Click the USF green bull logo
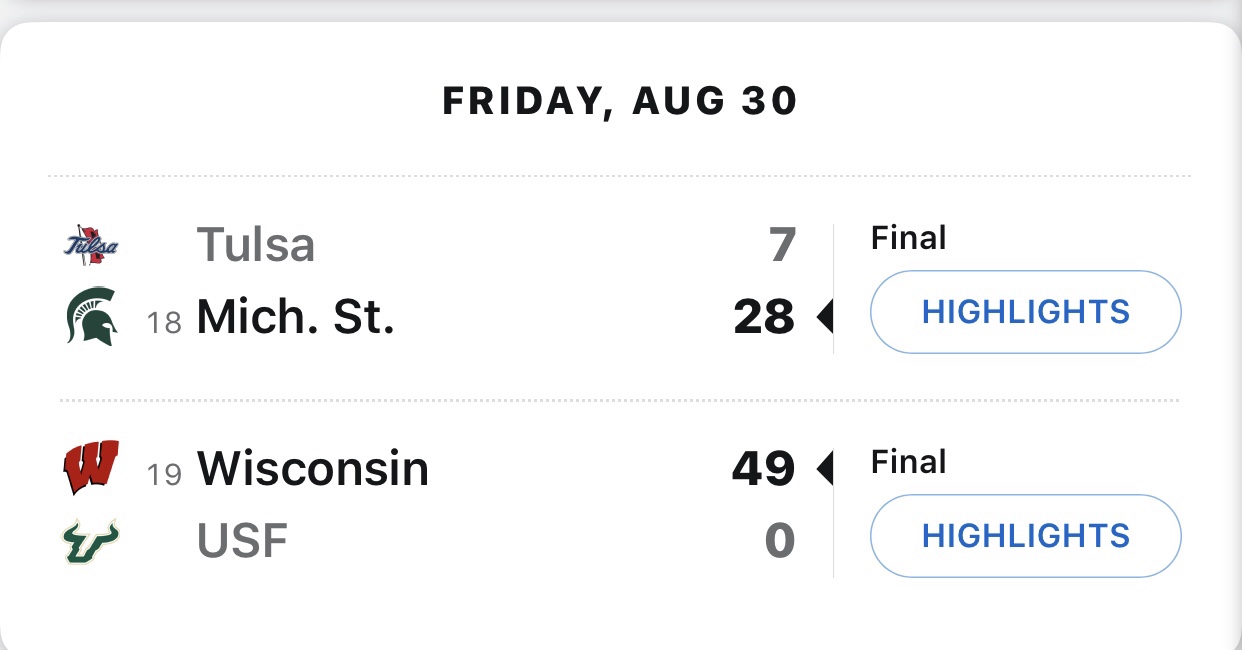This screenshot has width=1242, height=650. point(91,542)
